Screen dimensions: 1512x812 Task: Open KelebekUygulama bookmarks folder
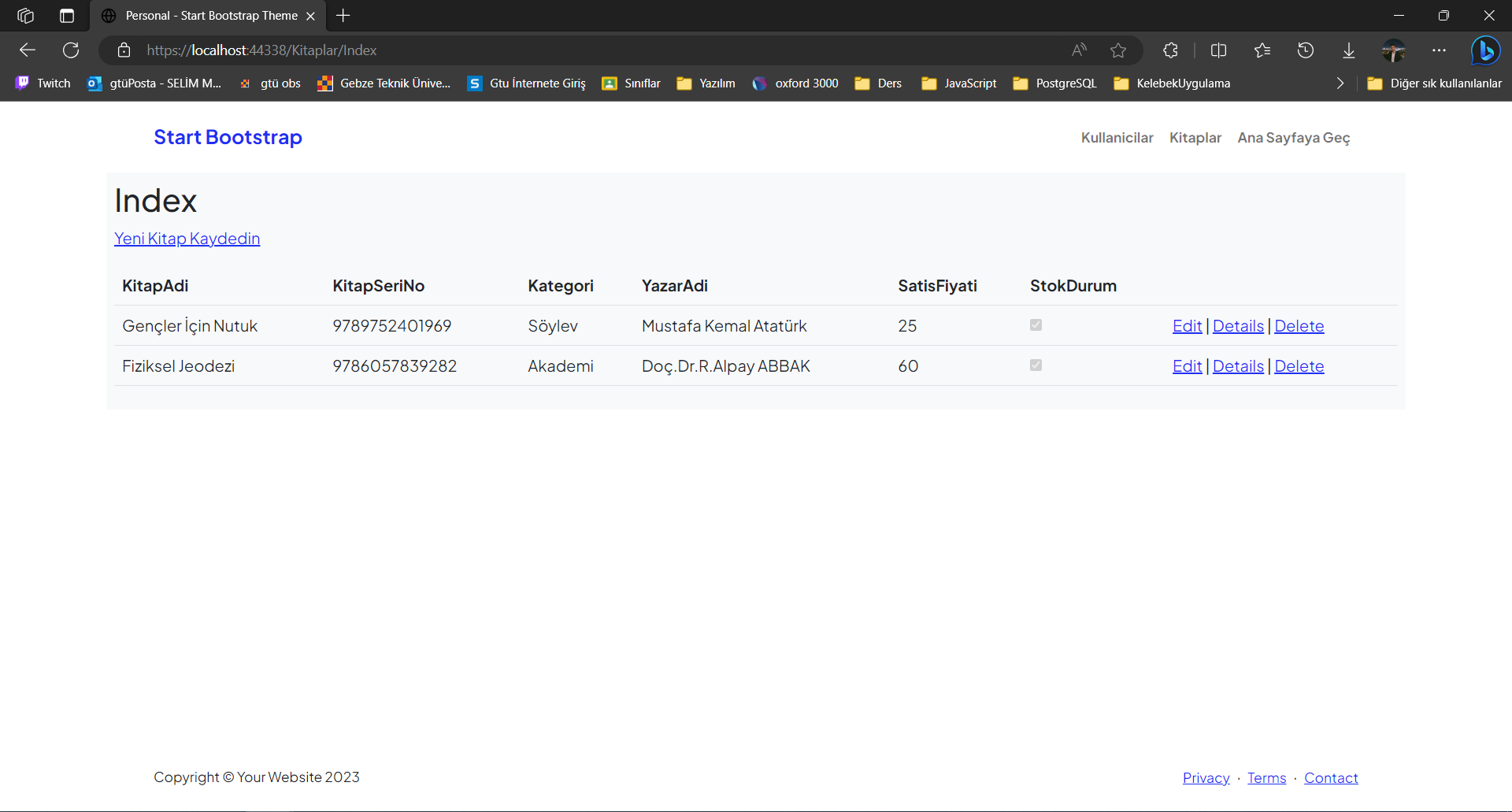tap(1172, 83)
